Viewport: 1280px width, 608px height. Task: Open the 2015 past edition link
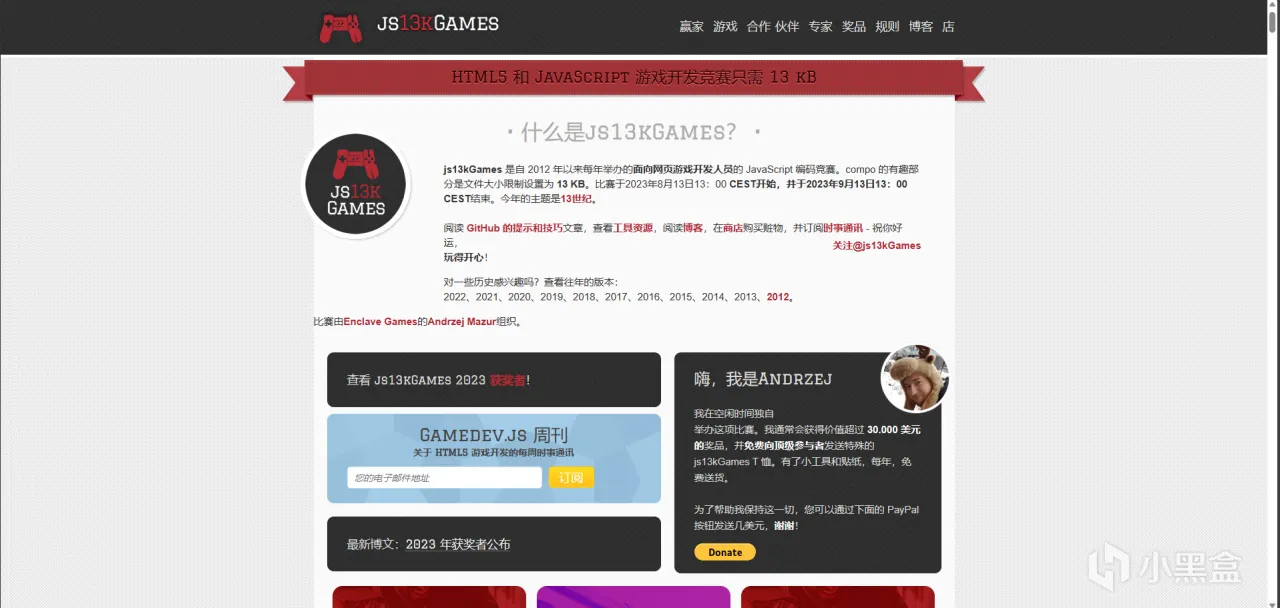click(681, 297)
